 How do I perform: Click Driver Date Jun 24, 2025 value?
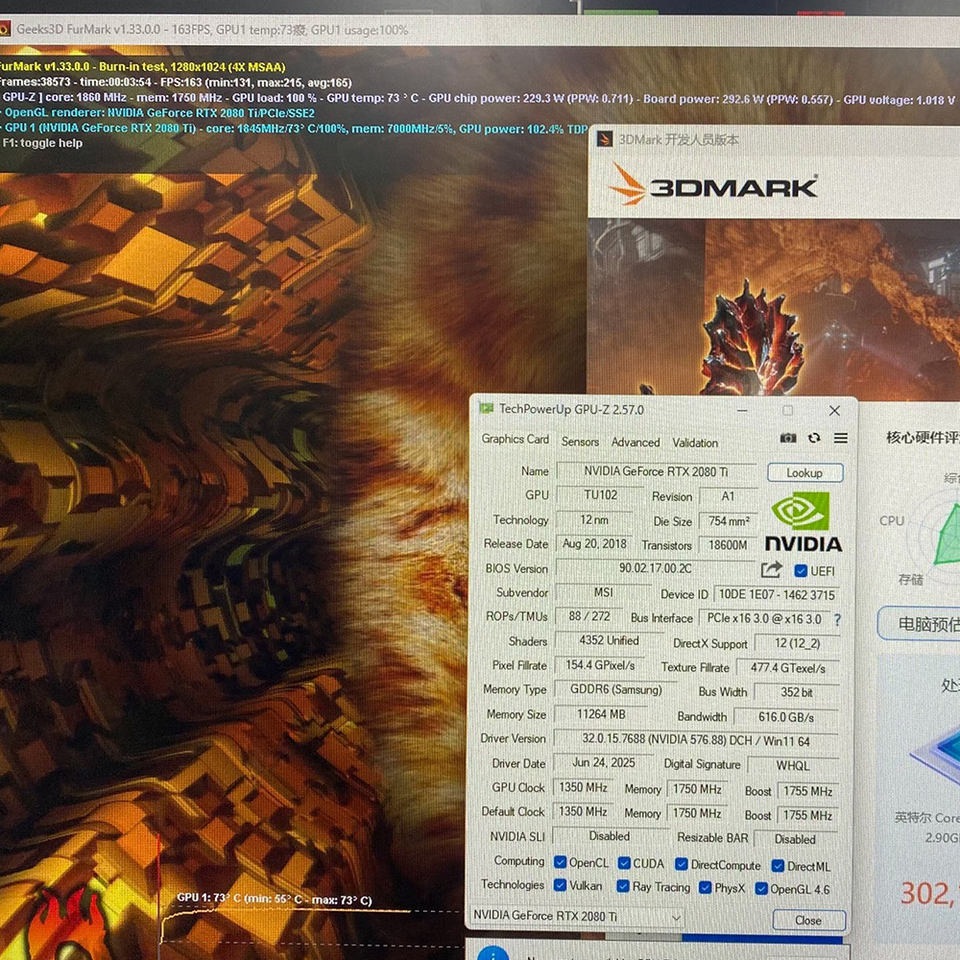coord(603,763)
